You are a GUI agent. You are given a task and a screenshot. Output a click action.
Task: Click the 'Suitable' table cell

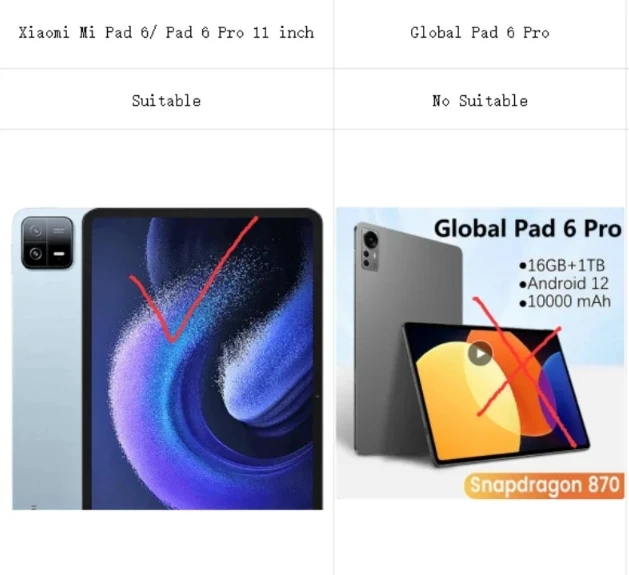point(166,99)
